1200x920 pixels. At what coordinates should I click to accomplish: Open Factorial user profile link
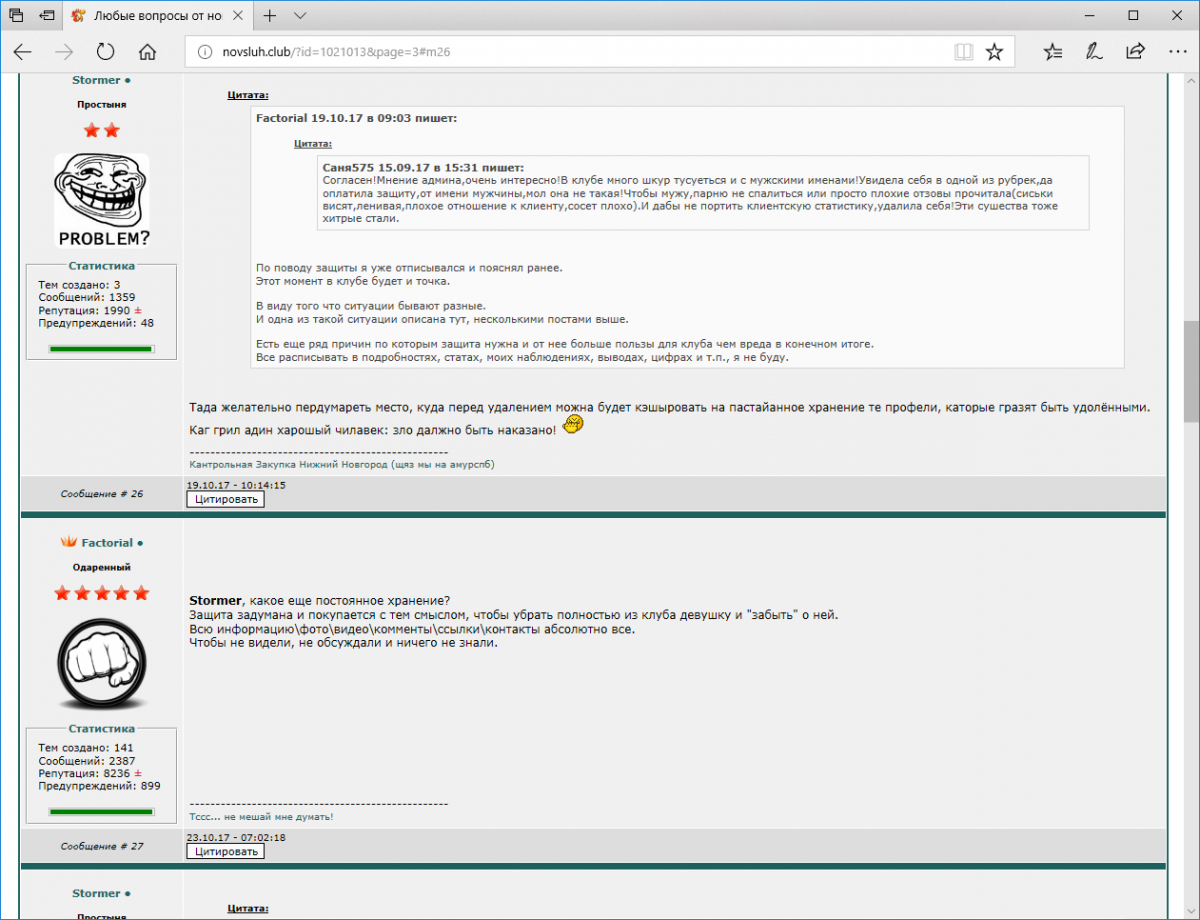click(x=107, y=543)
